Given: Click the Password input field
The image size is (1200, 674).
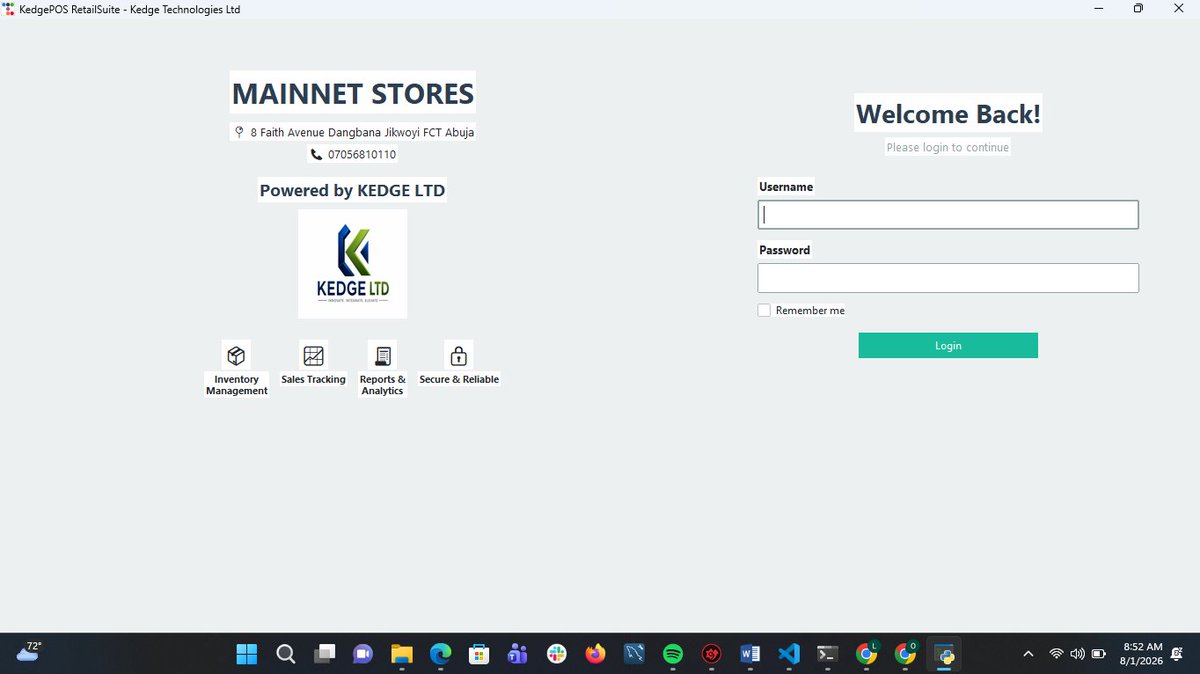Looking at the screenshot, I should [948, 278].
